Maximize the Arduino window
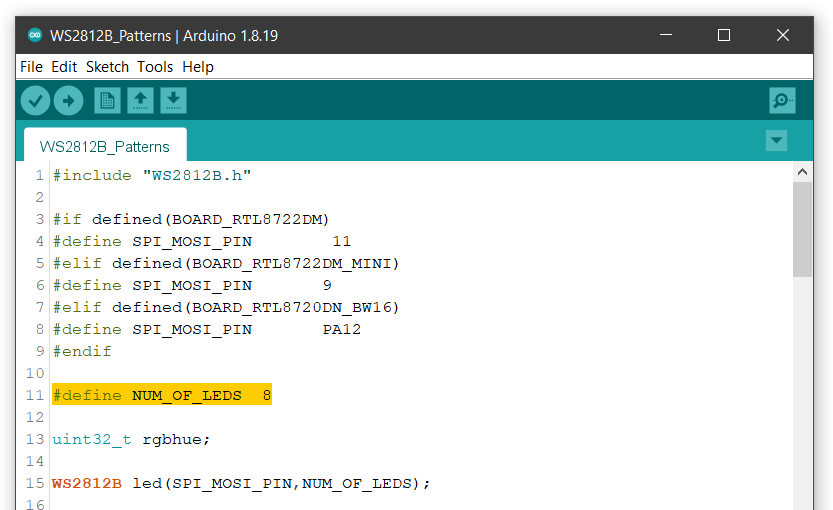Screen dimensions: 833x510 724,36
